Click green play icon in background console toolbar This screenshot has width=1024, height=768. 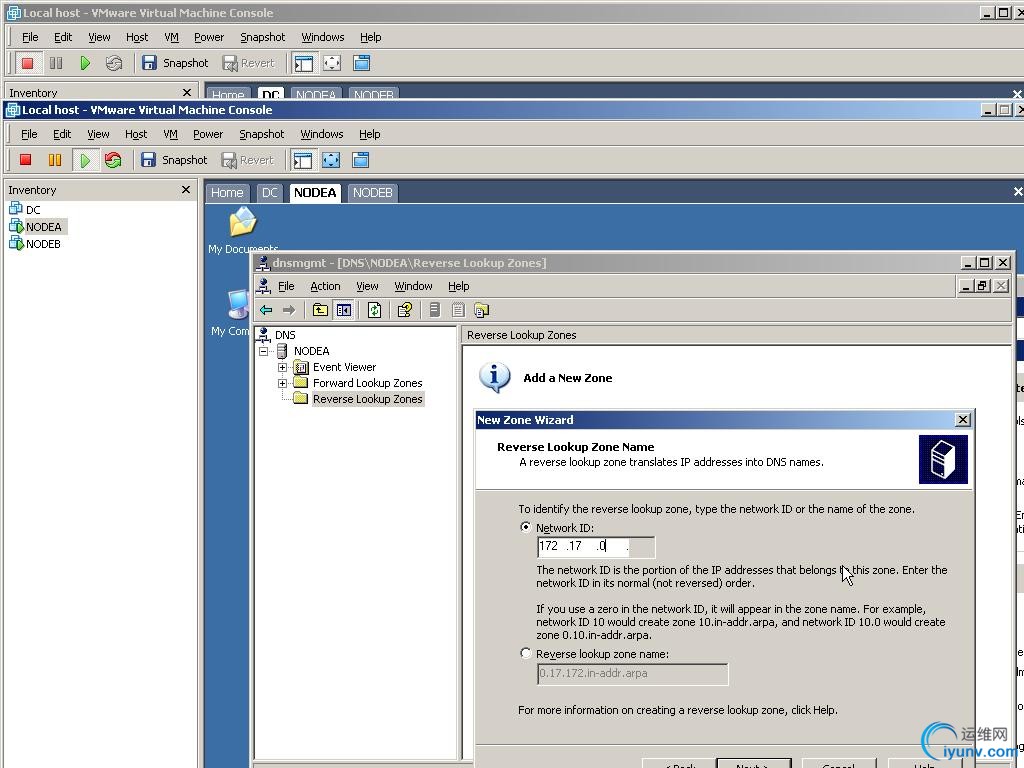(86, 63)
